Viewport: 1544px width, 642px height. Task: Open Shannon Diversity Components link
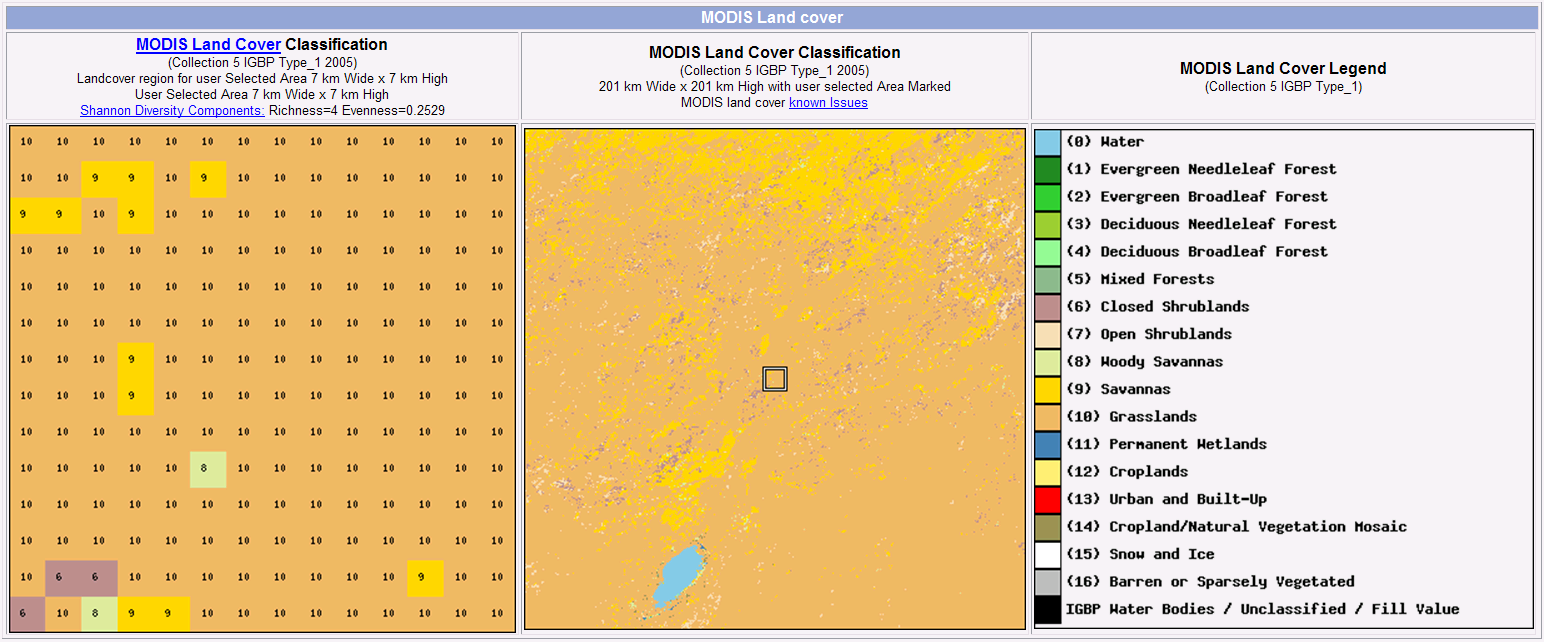[x=172, y=110]
